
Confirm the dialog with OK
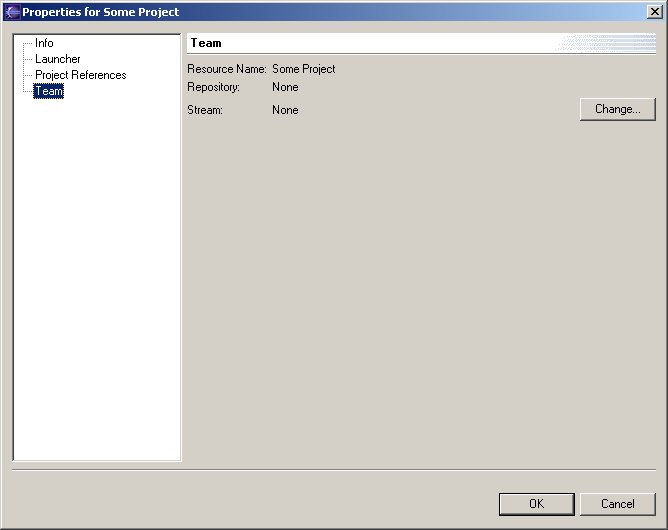(x=536, y=504)
